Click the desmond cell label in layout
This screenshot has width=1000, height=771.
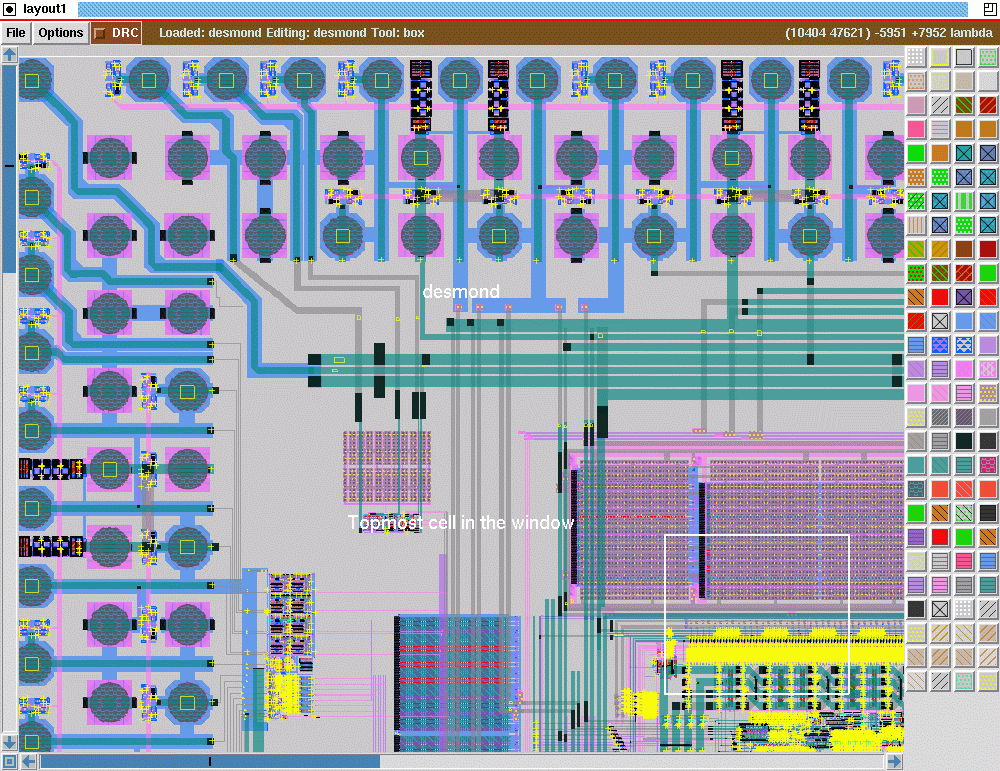[x=460, y=292]
